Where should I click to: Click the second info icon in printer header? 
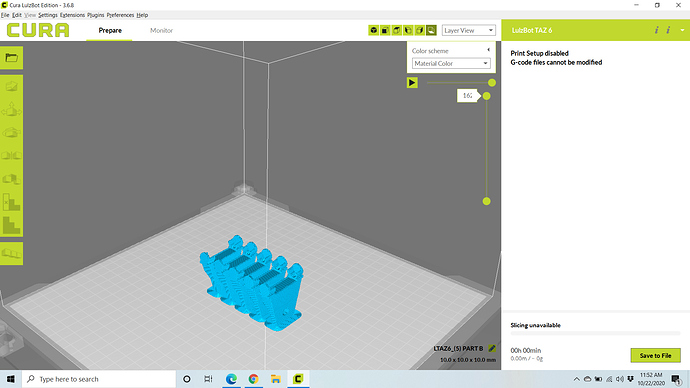click(x=668, y=30)
